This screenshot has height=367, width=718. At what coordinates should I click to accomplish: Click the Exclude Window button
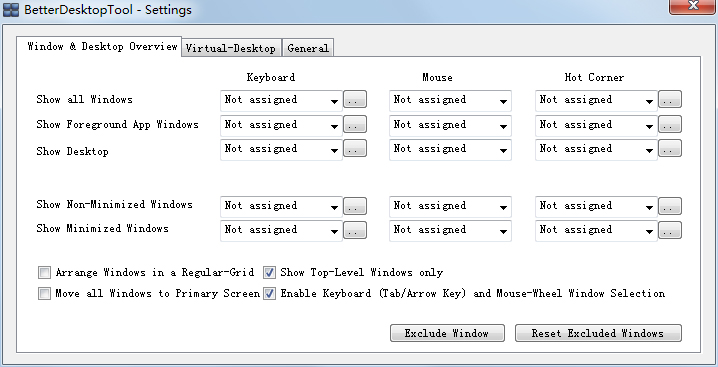pyautogui.click(x=447, y=333)
